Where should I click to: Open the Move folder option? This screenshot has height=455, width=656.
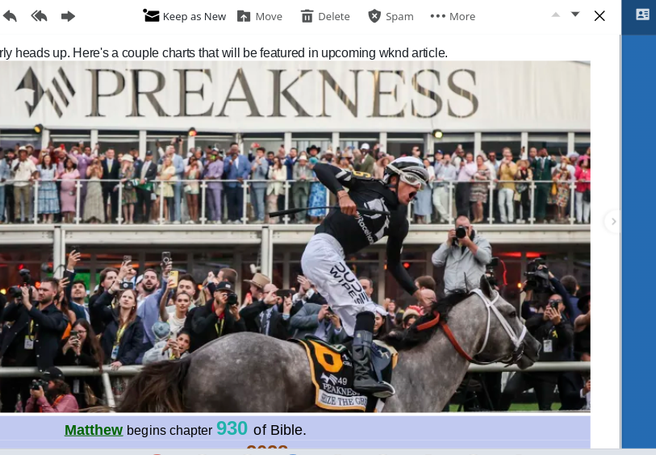[x=260, y=16]
